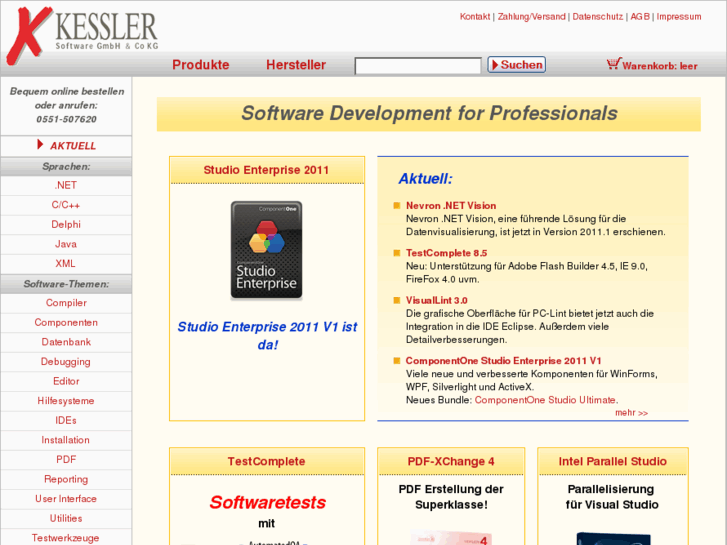The width and height of the screenshot is (727, 545).
Task: Focus the search text field
Action: pyautogui.click(x=418, y=65)
